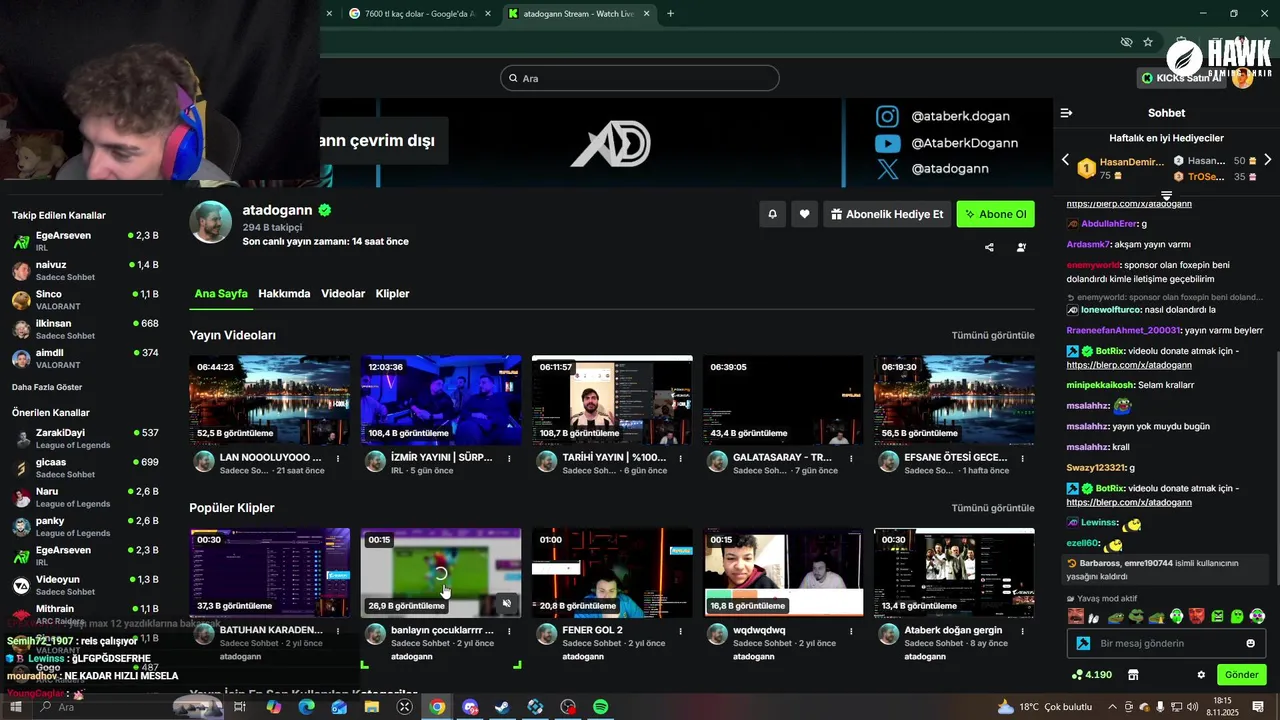Expand Daha Fazla Göster in followed channels
1280x720 pixels.
tap(47, 387)
